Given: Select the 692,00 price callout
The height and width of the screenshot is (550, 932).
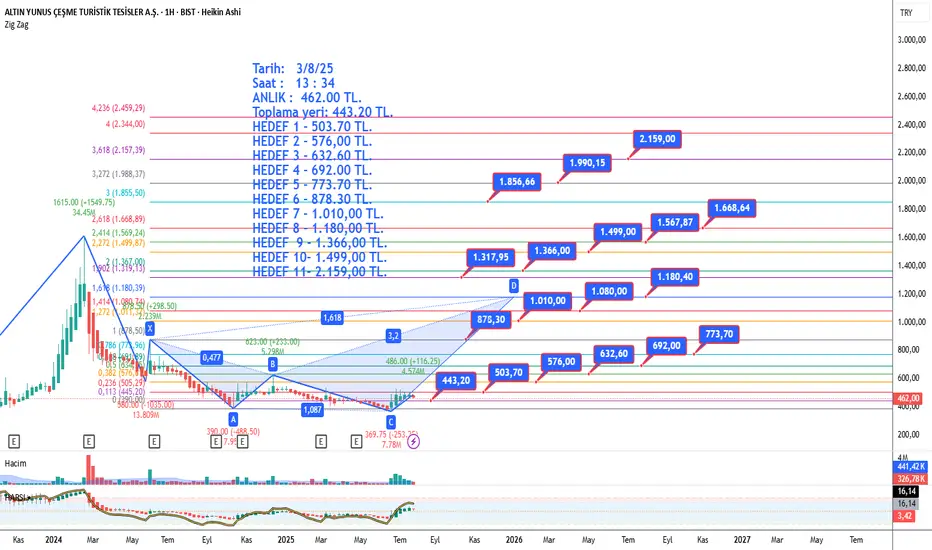Looking at the screenshot, I should point(666,345).
